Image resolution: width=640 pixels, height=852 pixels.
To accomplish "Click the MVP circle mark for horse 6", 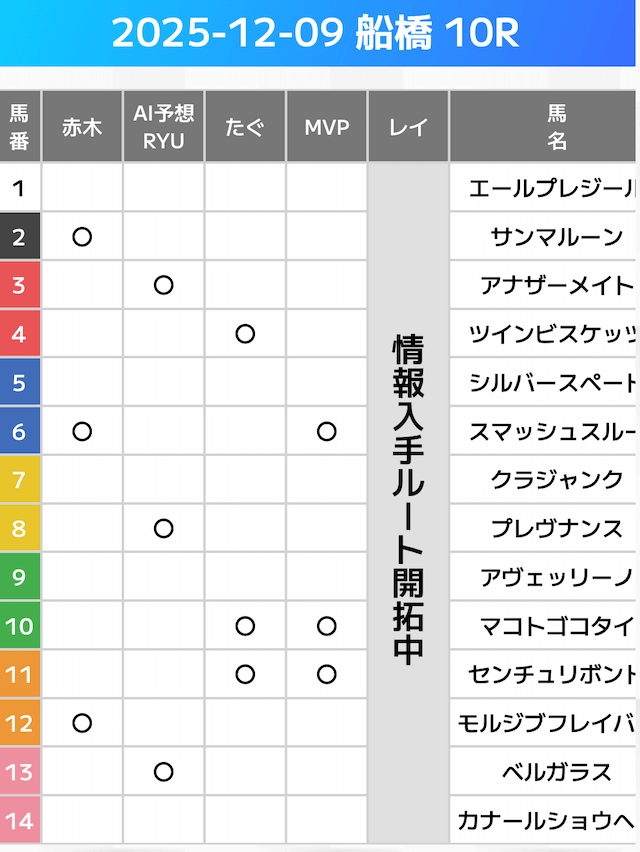I will [326, 432].
